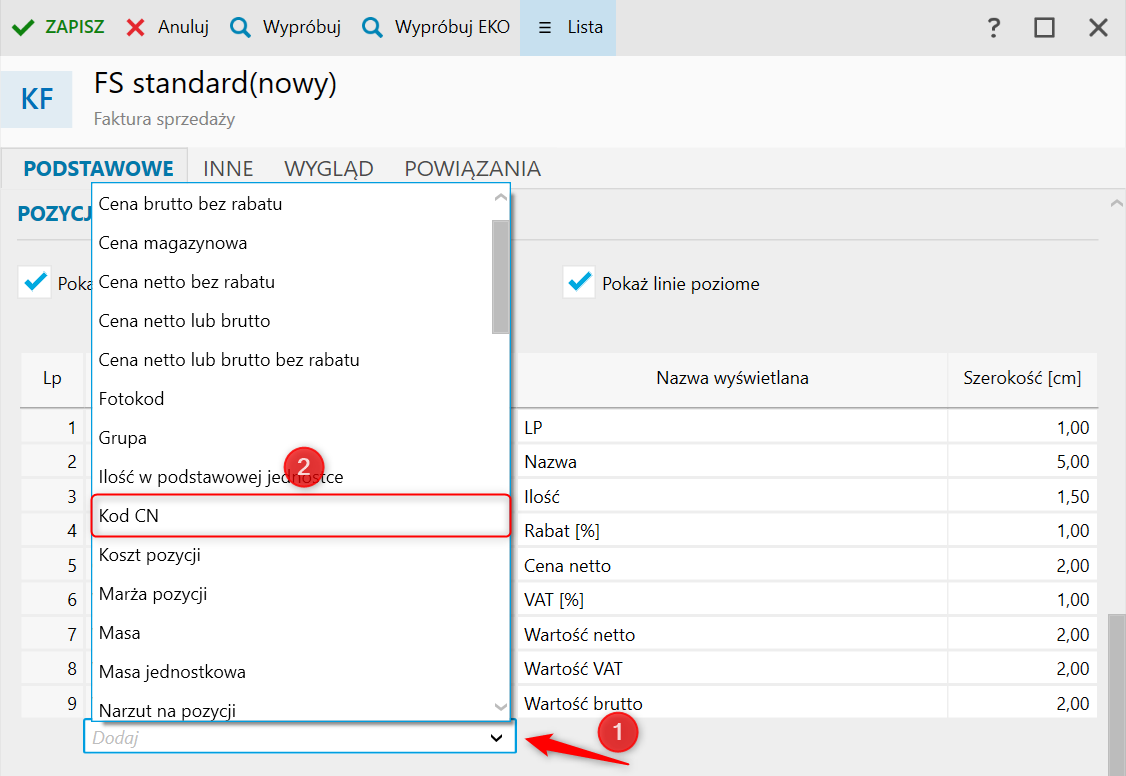
Task: Click the dropdown list down scroll arrow
Action: [x=501, y=707]
